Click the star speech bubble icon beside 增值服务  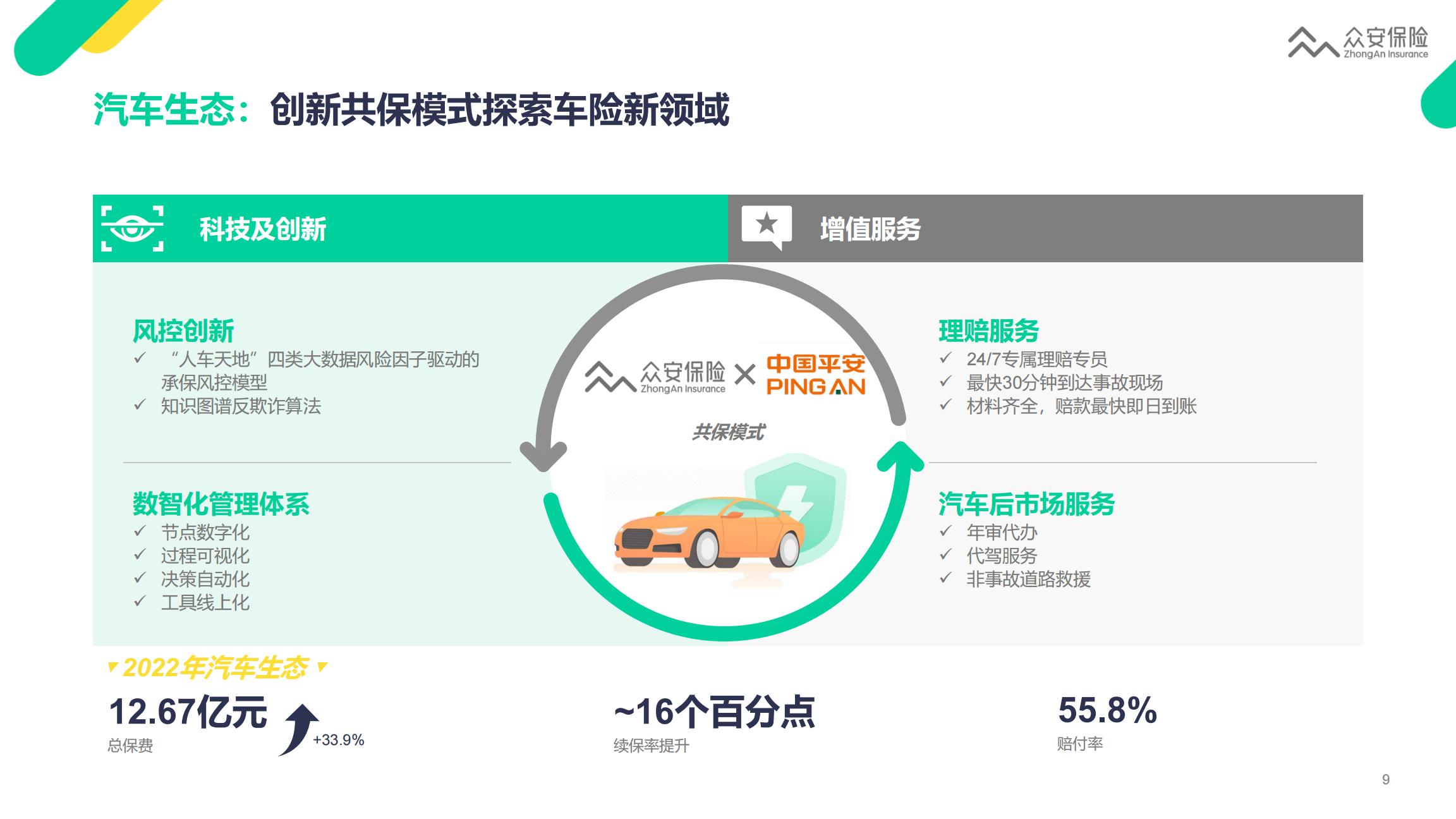[x=767, y=227]
